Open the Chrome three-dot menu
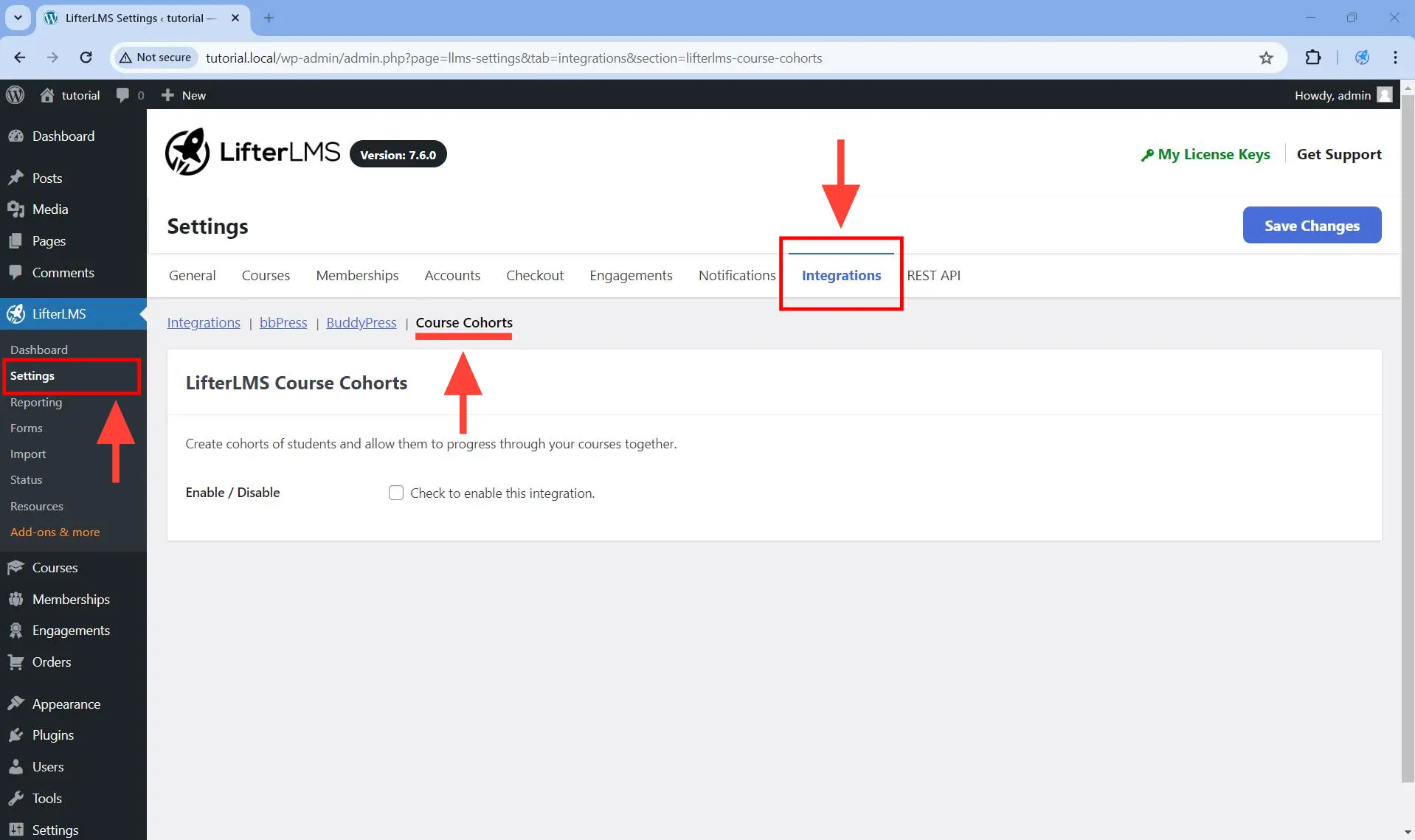The image size is (1415, 840). (1395, 58)
